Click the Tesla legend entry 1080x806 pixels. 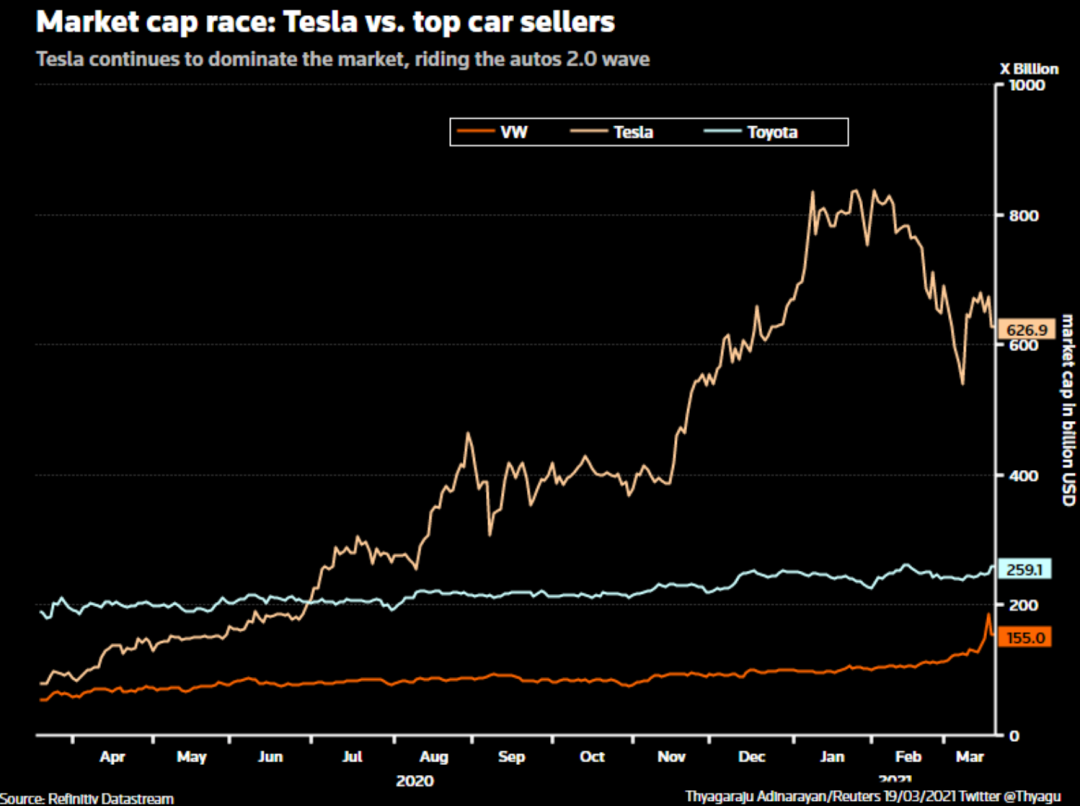coord(612,132)
